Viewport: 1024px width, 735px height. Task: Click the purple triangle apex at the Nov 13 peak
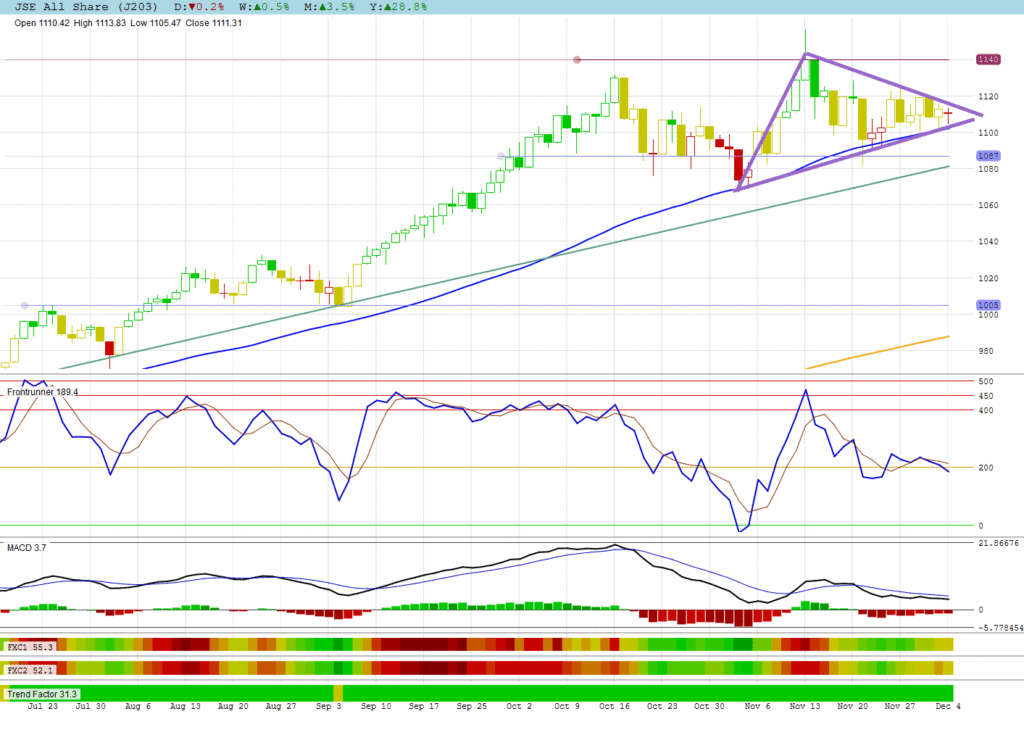coord(806,54)
